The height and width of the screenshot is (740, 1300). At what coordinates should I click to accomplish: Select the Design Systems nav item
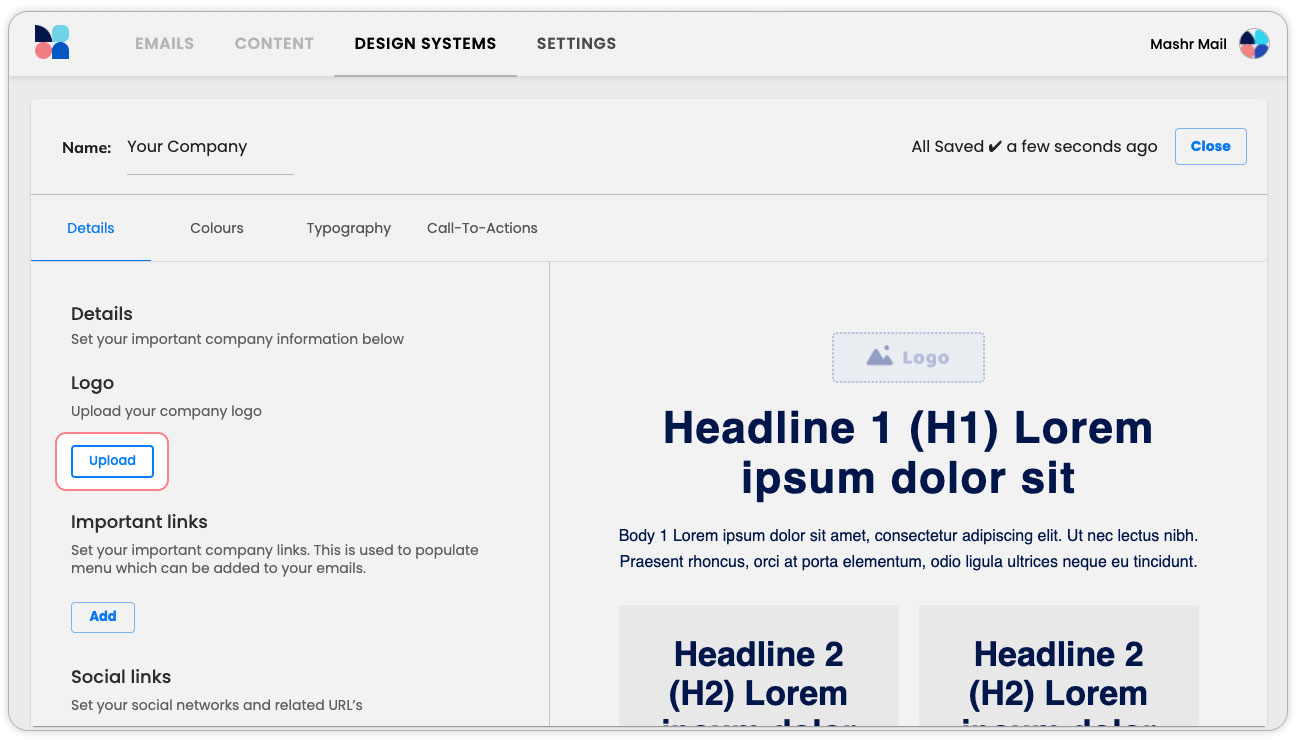tap(425, 44)
